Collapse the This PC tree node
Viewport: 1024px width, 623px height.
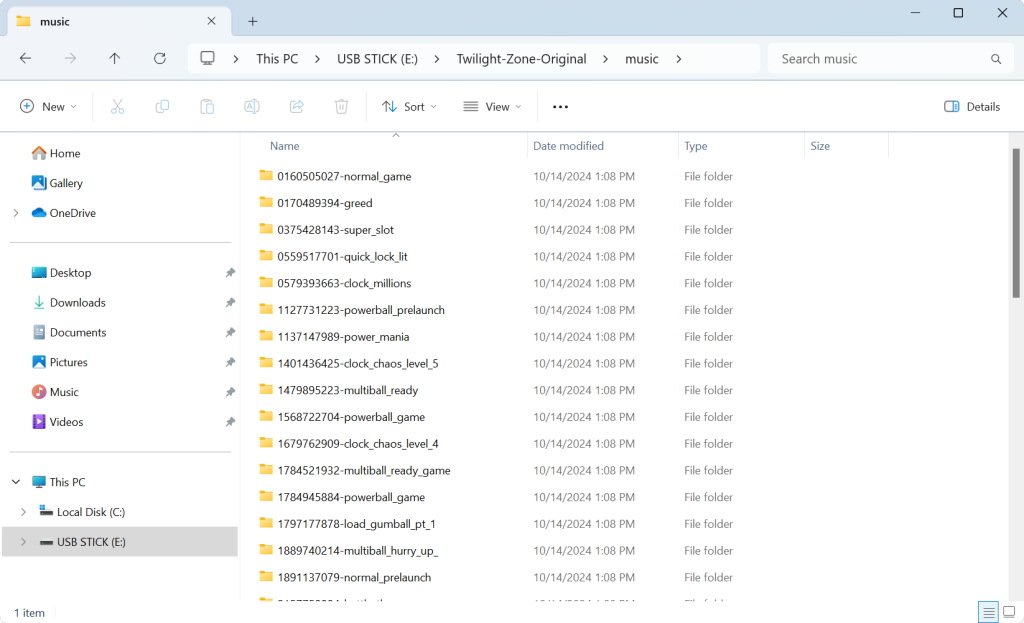(x=16, y=482)
